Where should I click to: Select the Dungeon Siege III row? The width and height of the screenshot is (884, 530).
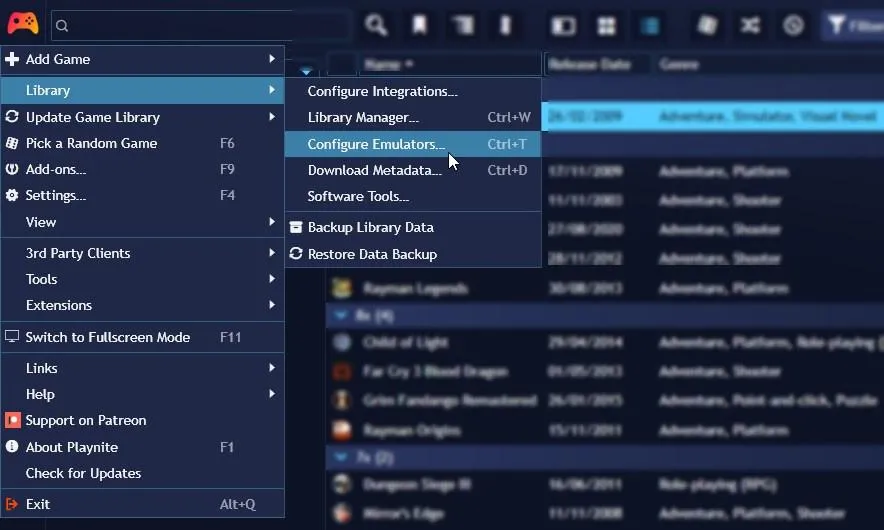coord(605,484)
